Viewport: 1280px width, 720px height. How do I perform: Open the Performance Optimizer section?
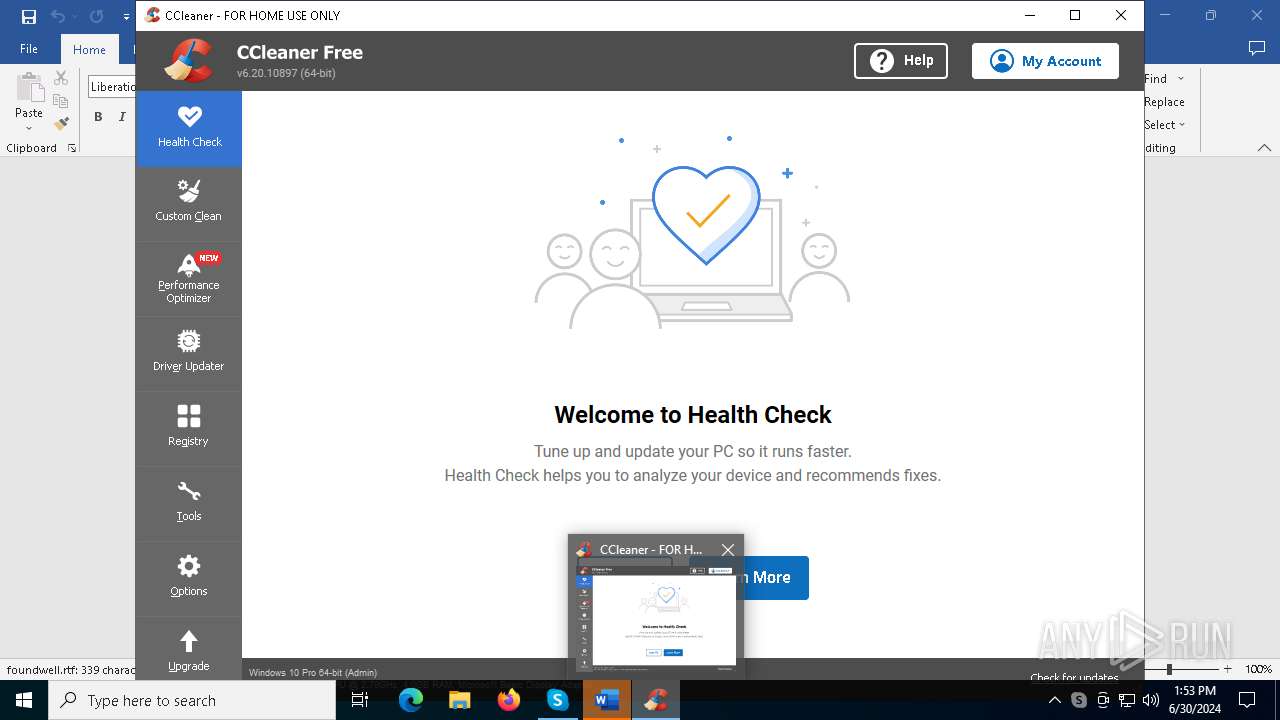tap(189, 279)
